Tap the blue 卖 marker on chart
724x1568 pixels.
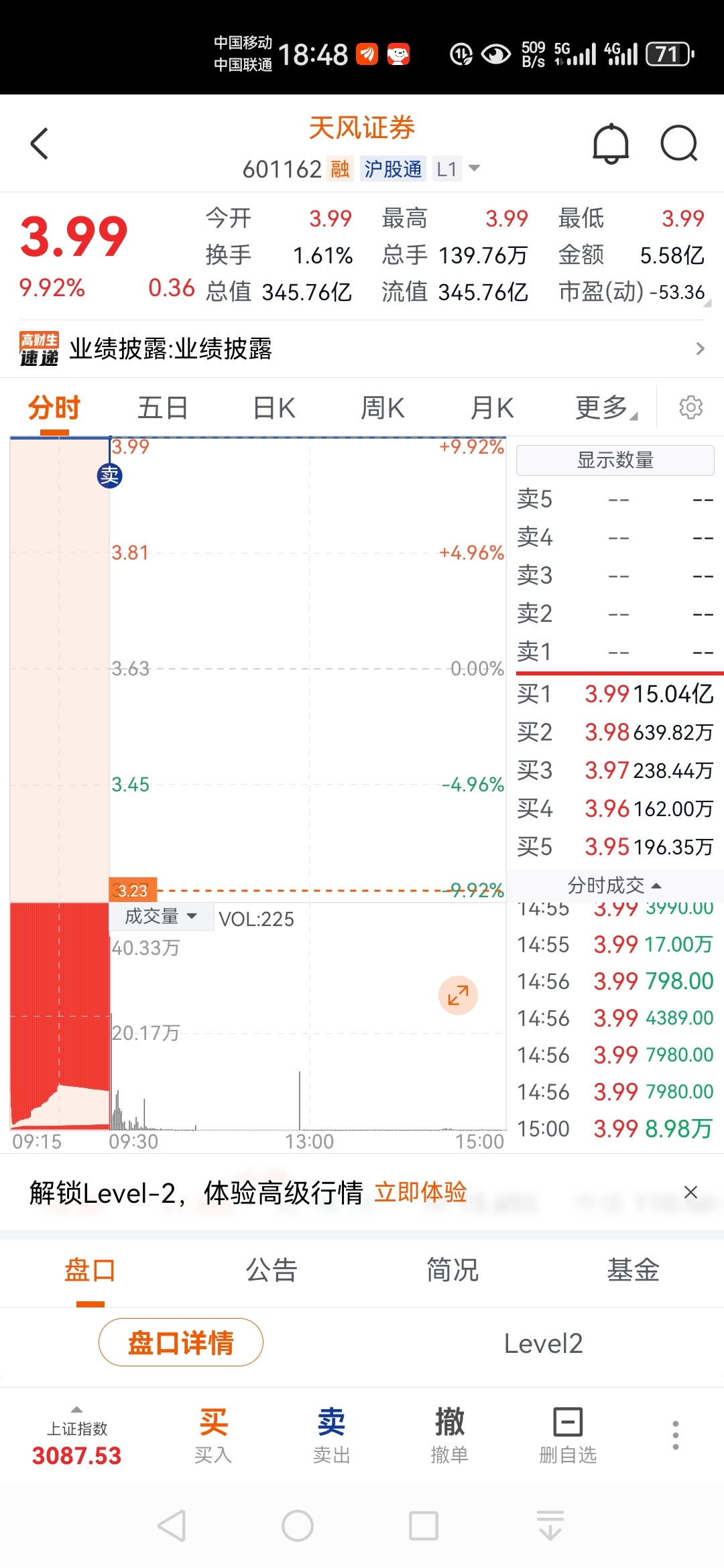[x=110, y=476]
